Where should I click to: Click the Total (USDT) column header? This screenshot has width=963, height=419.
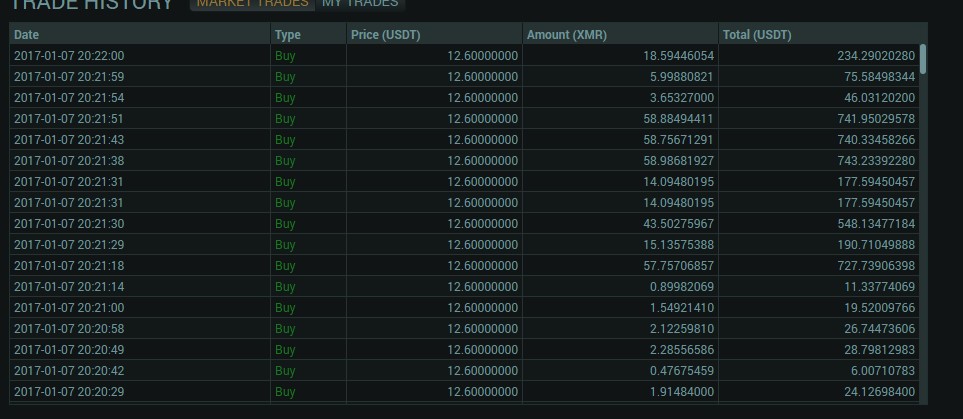click(757, 35)
